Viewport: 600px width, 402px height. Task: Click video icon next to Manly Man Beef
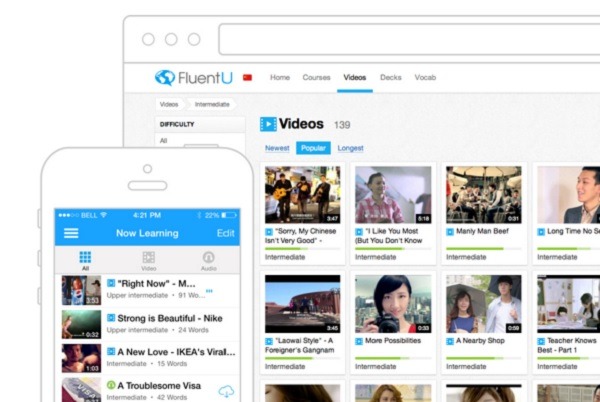coord(450,232)
